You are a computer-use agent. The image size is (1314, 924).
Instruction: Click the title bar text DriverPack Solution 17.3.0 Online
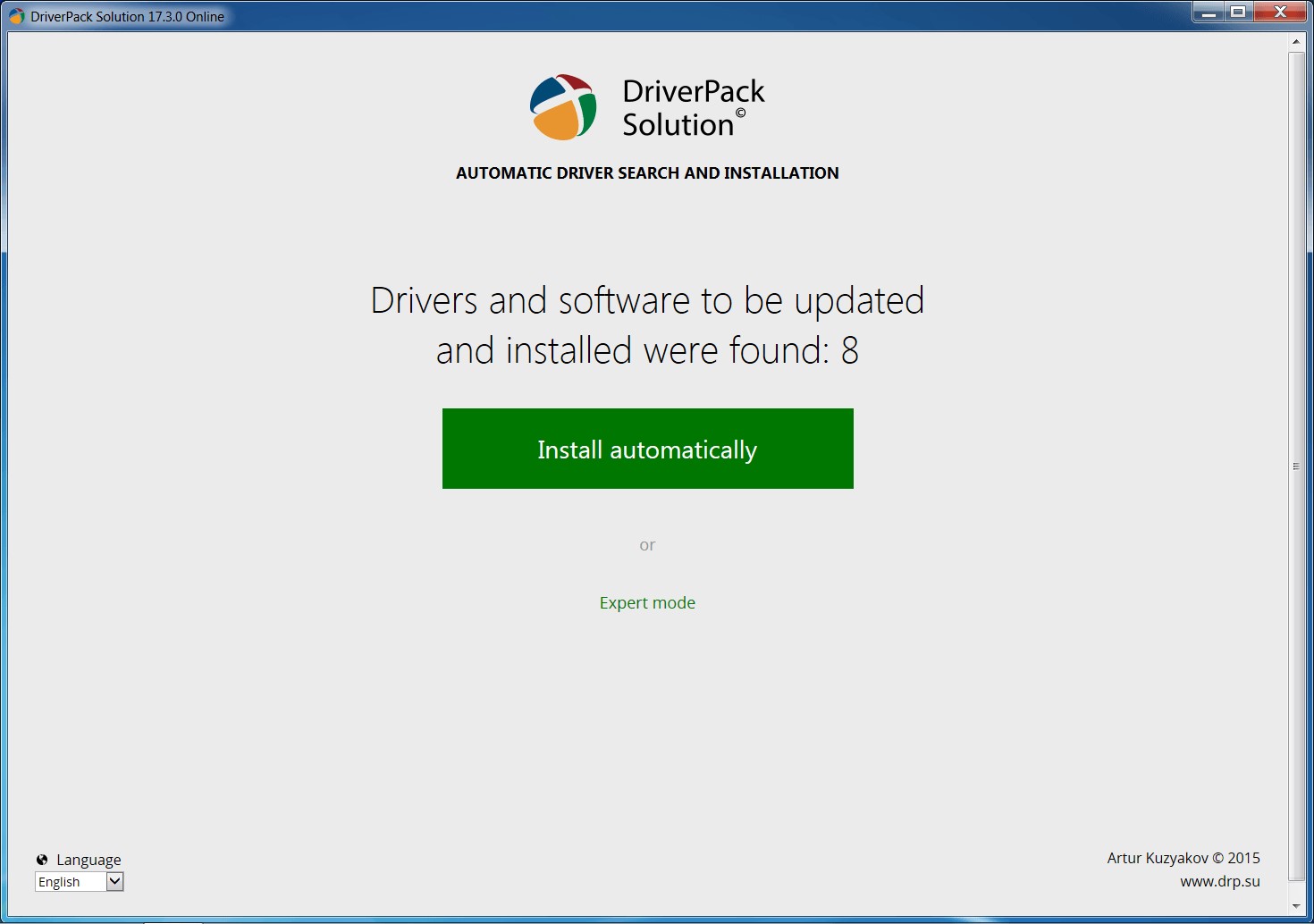(x=125, y=15)
